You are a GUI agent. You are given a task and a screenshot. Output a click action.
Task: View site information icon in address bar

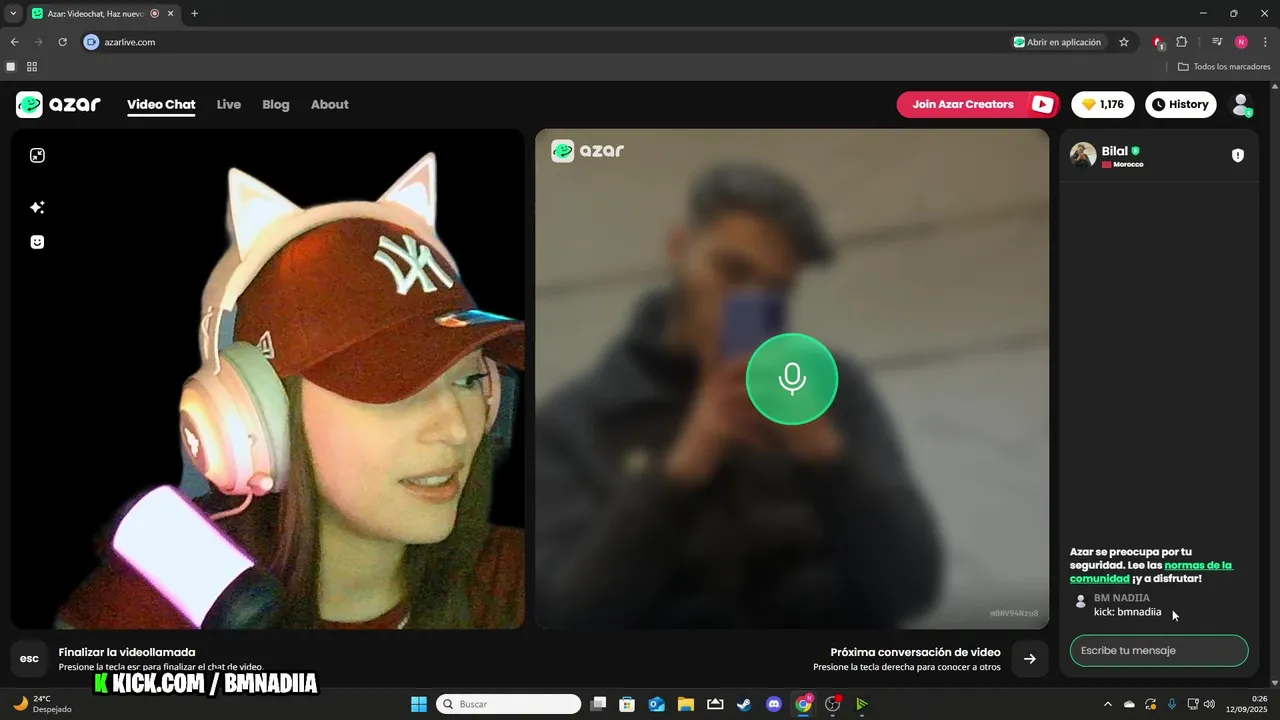[91, 42]
